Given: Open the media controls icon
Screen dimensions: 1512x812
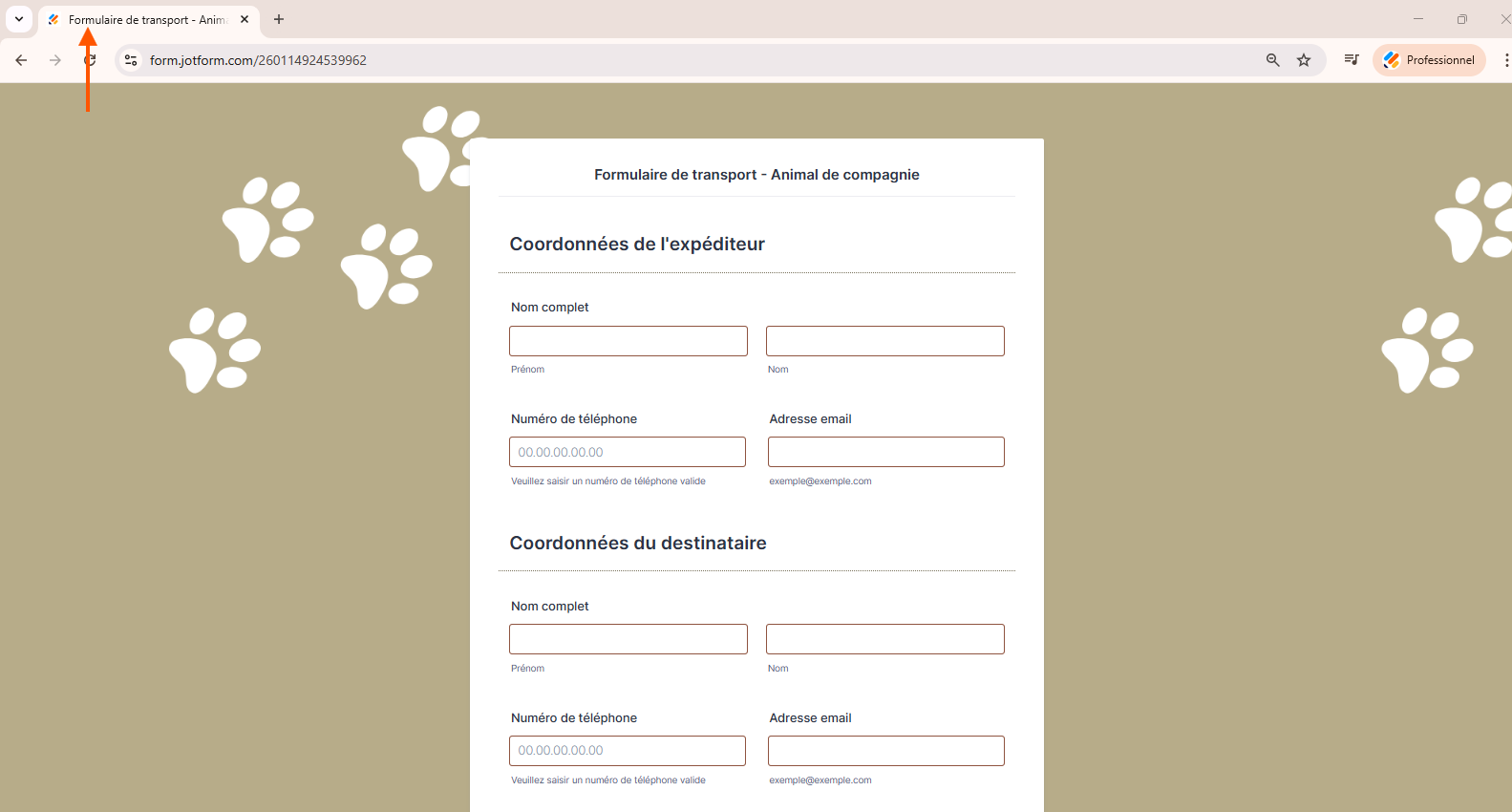Looking at the screenshot, I should [x=1352, y=60].
